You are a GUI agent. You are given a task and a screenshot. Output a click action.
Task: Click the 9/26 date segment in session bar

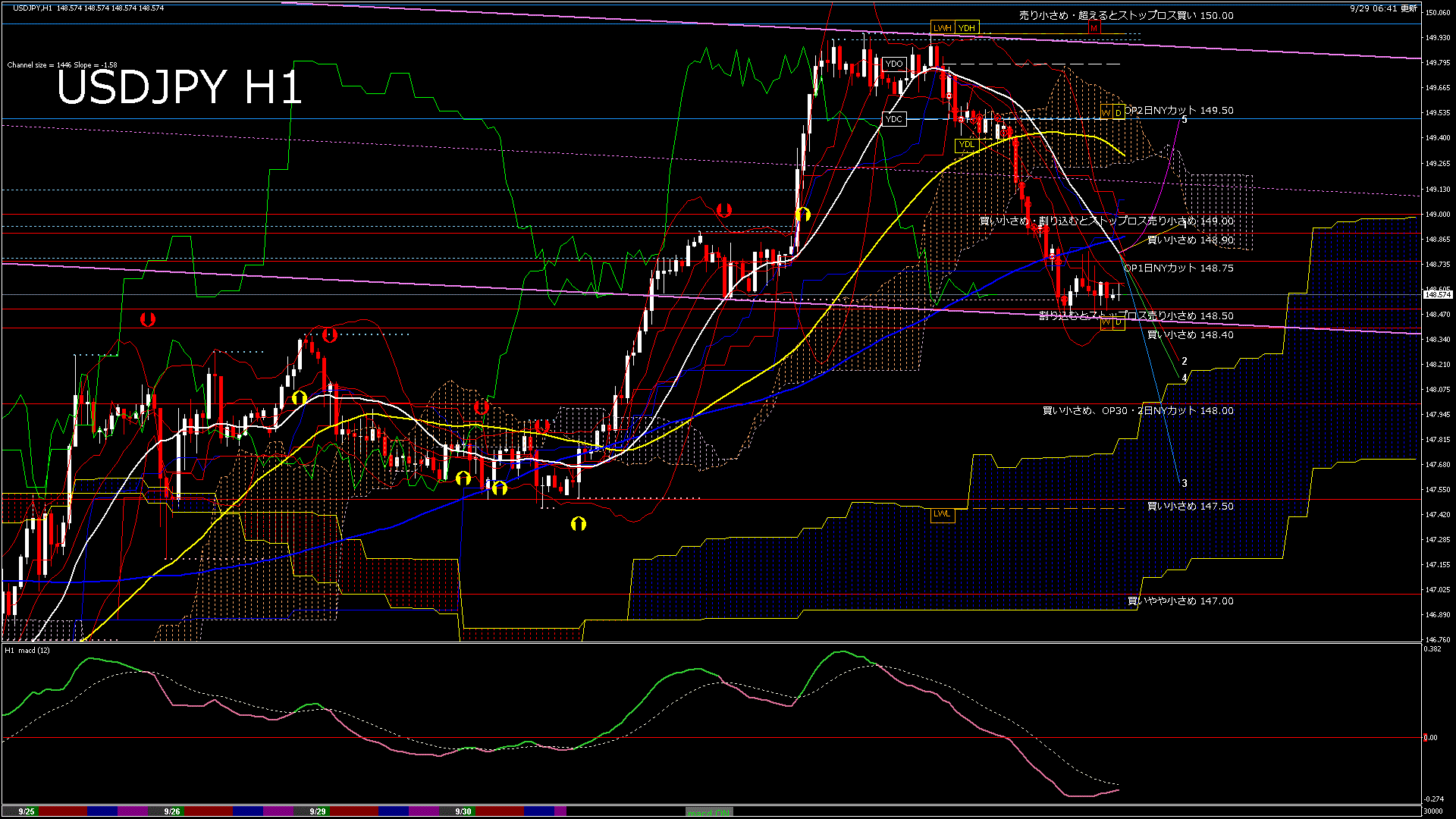[172, 811]
